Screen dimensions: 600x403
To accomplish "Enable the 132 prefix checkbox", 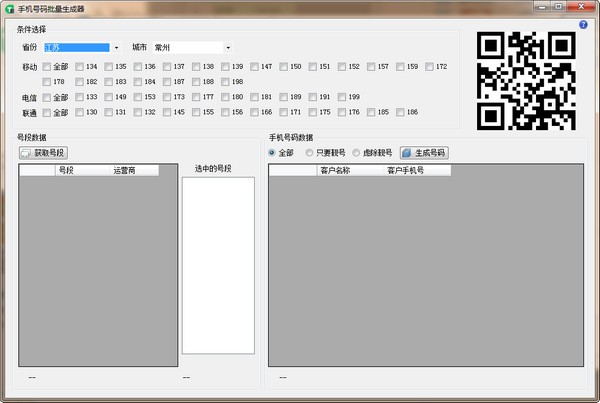I will coord(138,113).
